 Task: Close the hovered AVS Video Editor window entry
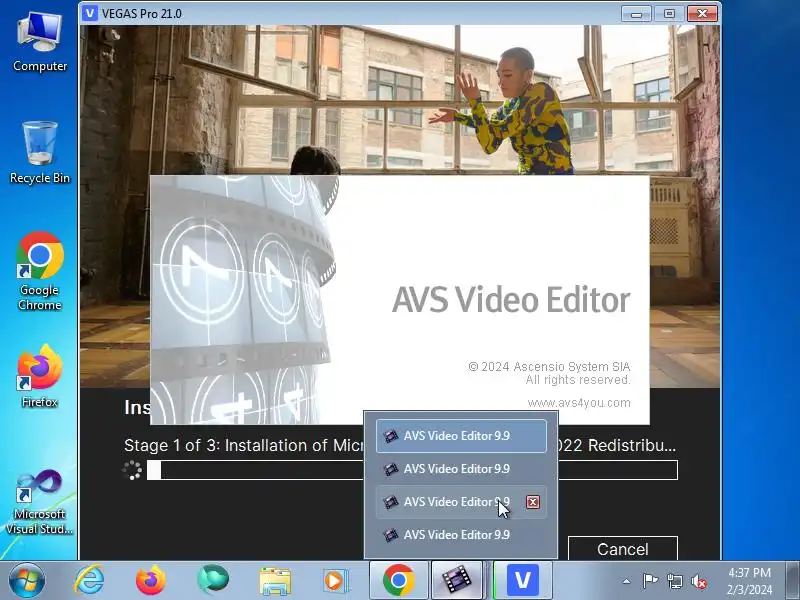pyautogui.click(x=533, y=502)
